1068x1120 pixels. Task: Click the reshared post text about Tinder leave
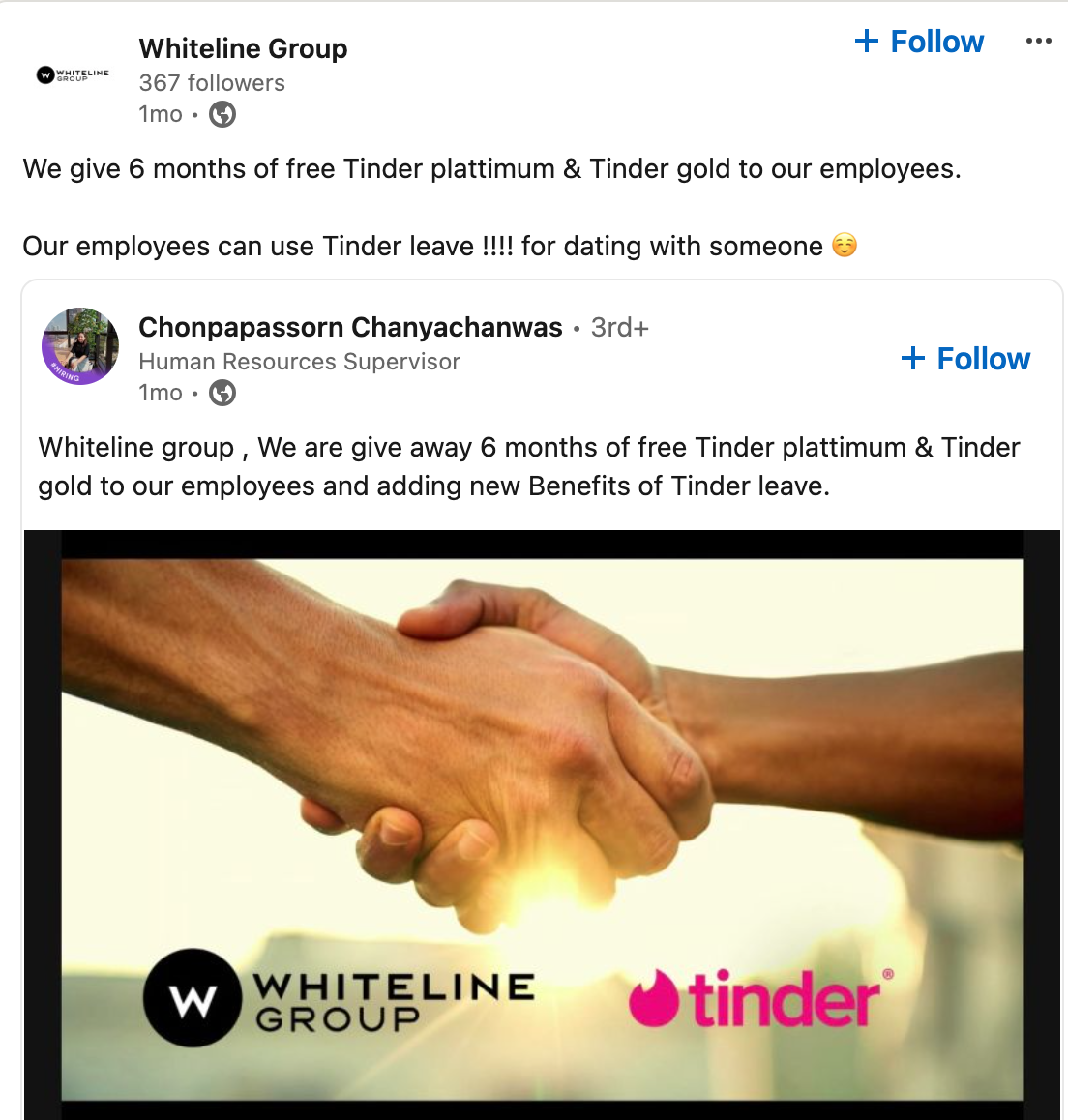(529, 466)
